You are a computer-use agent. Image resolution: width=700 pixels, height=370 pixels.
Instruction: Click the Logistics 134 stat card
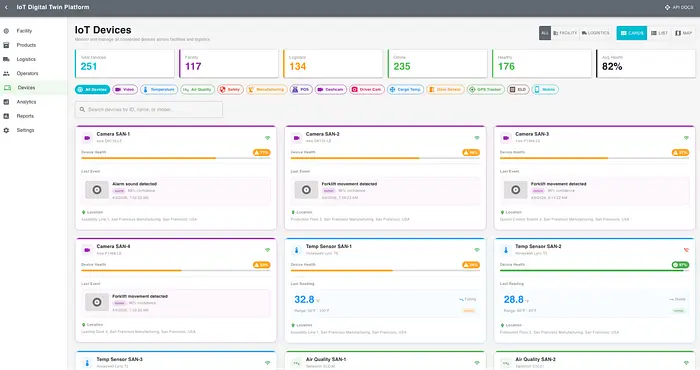[x=333, y=63]
